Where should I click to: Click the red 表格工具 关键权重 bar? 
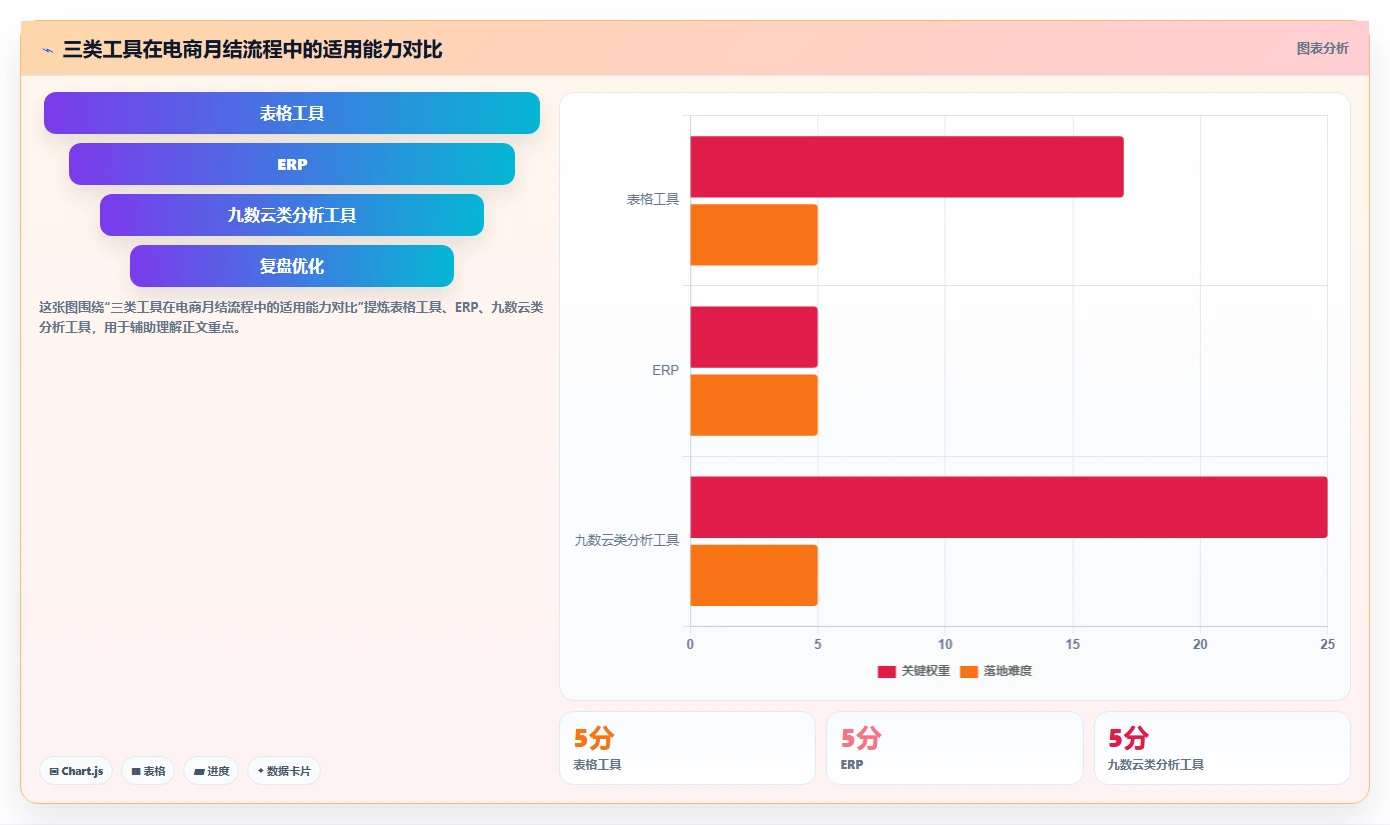coord(907,167)
